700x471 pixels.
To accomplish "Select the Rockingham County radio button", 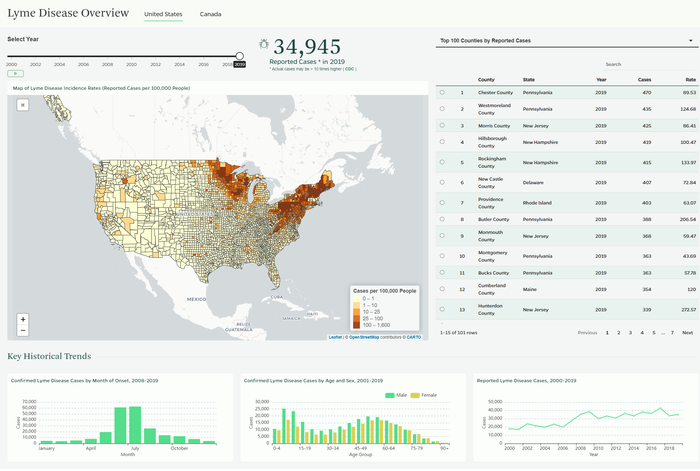I will point(442,162).
